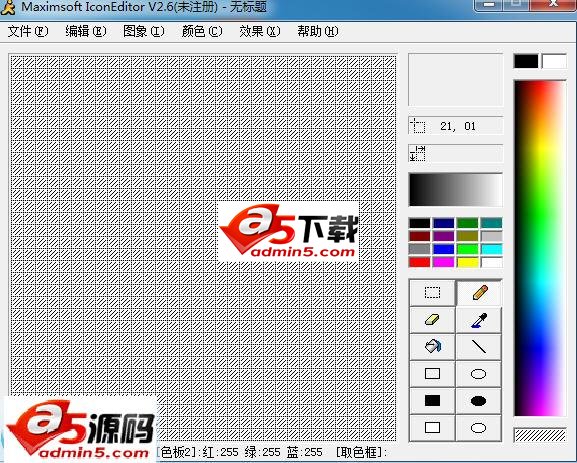Choose the solid black filled rectangle tool
The width and height of the screenshot is (577, 463).
[x=432, y=400]
